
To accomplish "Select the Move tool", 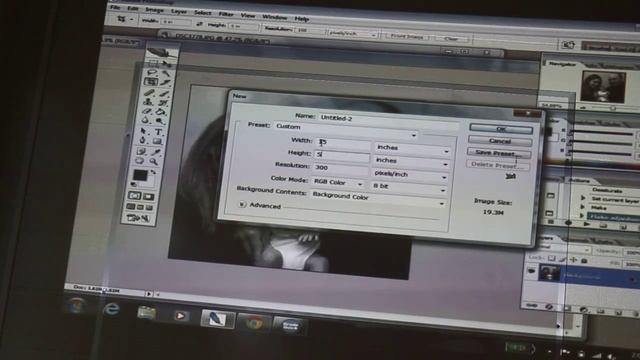I will click(166, 64).
